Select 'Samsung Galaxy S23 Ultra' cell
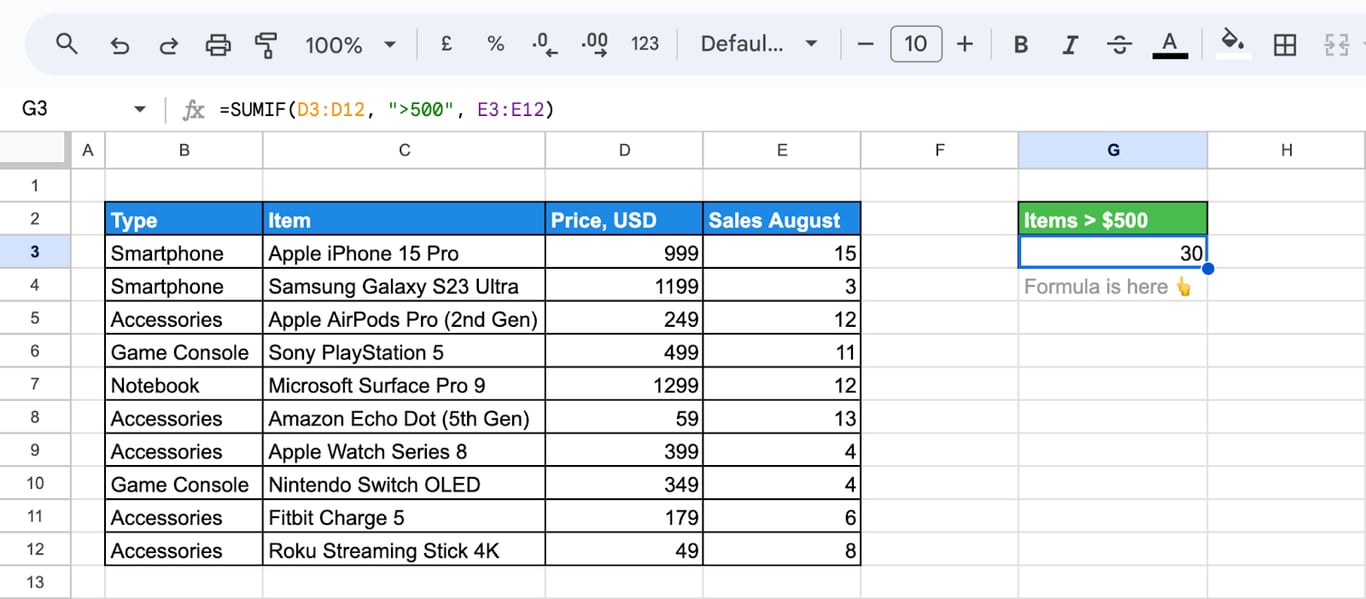The width and height of the screenshot is (1366, 599). 404,286
